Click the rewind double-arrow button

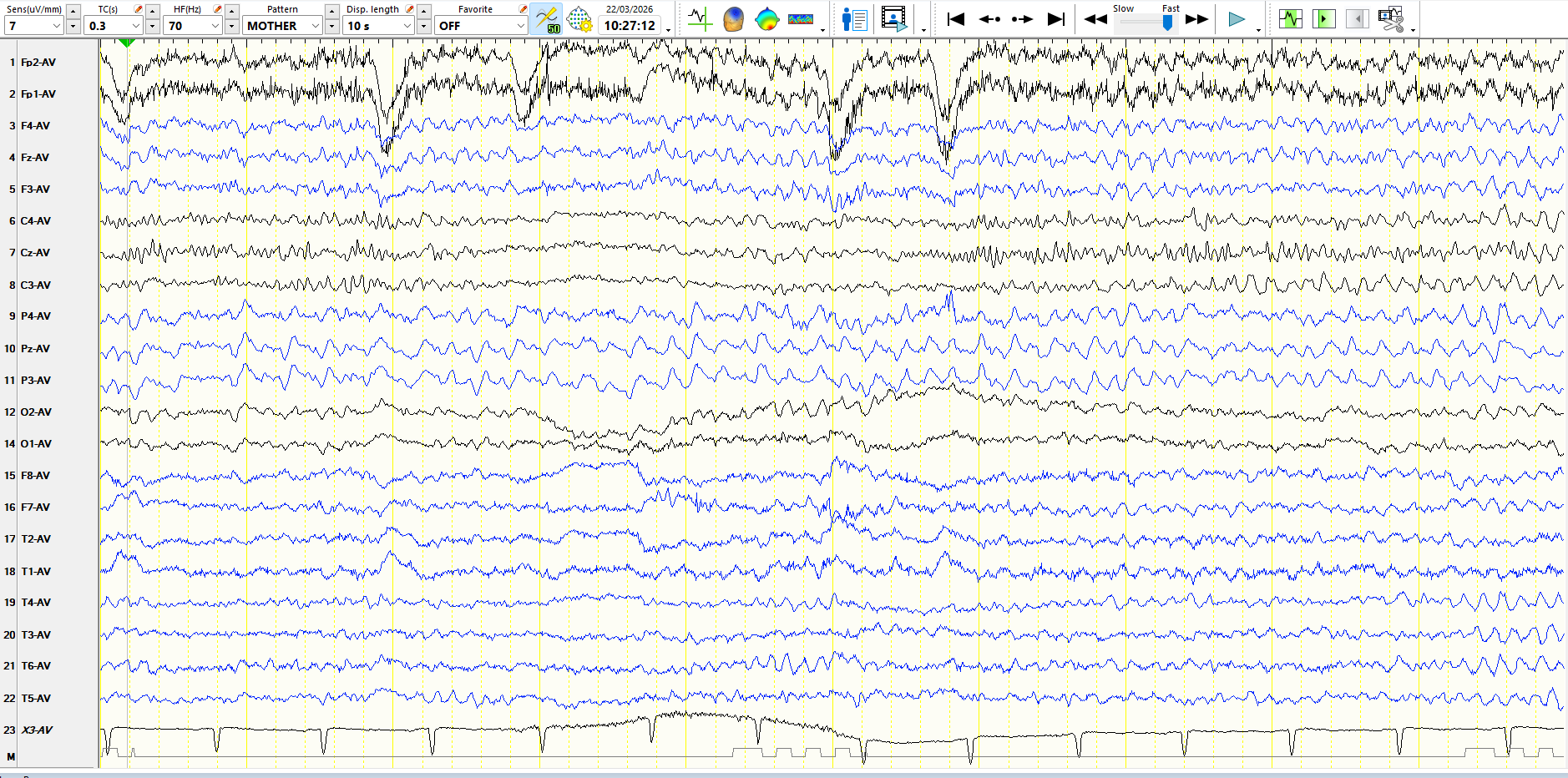tap(1095, 19)
